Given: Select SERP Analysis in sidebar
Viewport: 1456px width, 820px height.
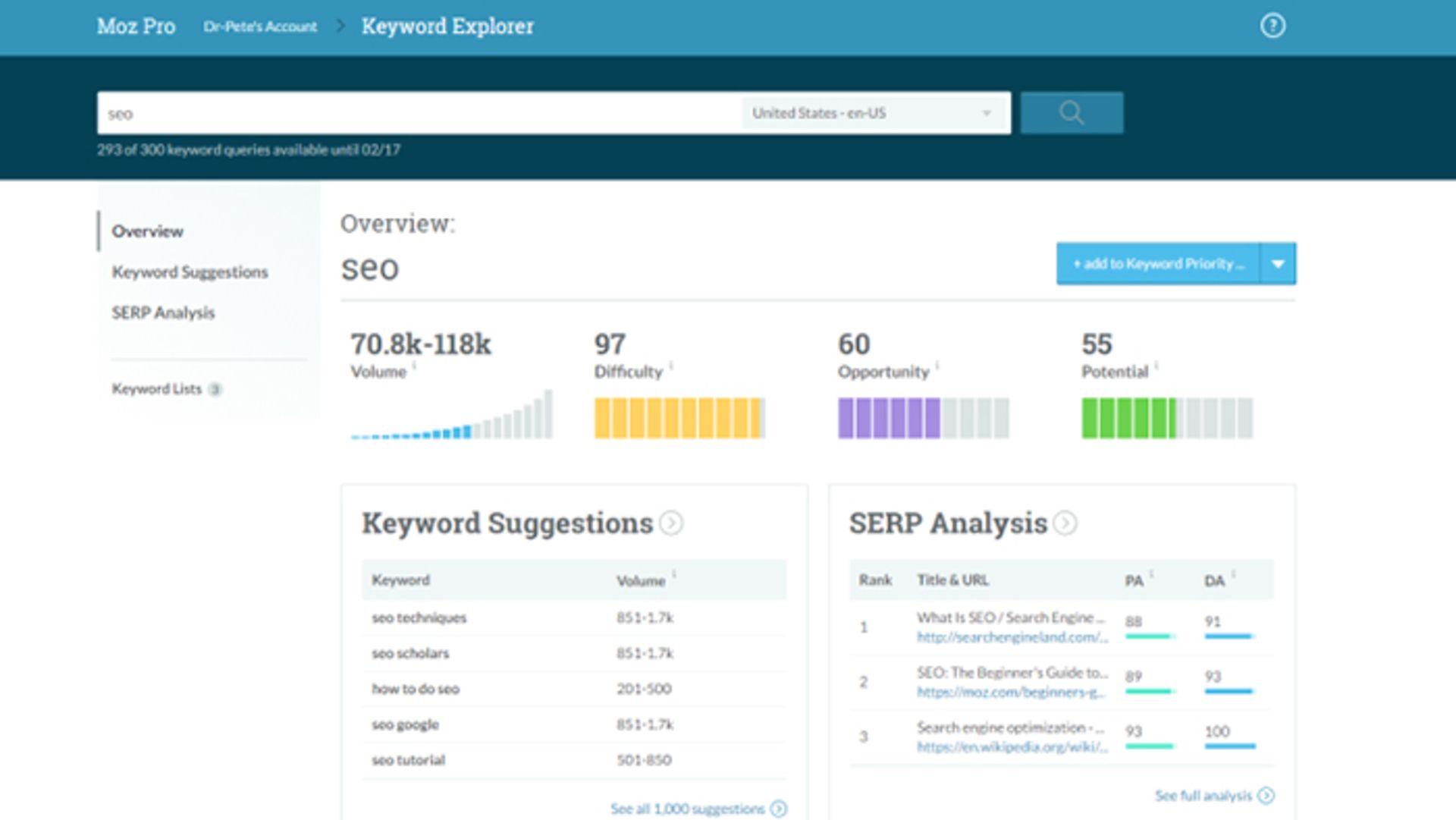Looking at the screenshot, I should (x=163, y=313).
